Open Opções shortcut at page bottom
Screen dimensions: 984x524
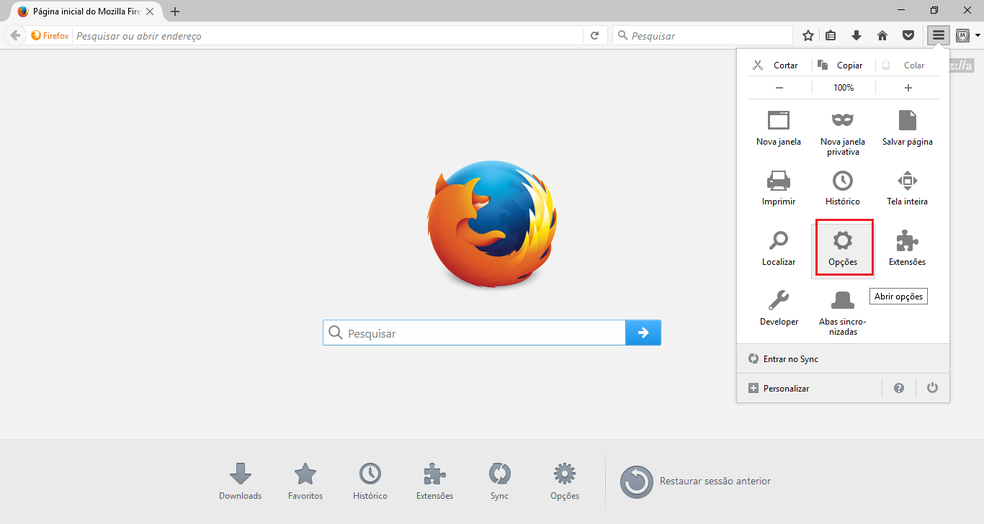(x=565, y=481)
